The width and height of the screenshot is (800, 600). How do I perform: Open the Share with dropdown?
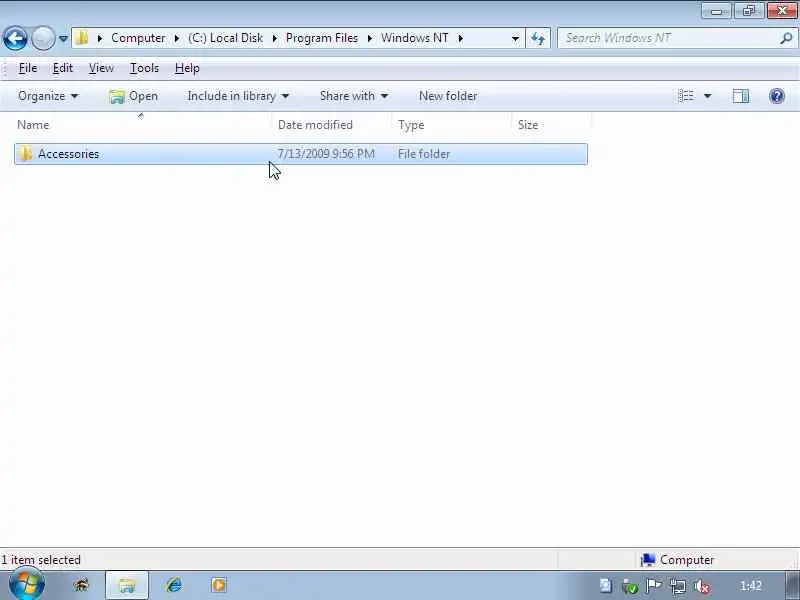coord(354,96)
